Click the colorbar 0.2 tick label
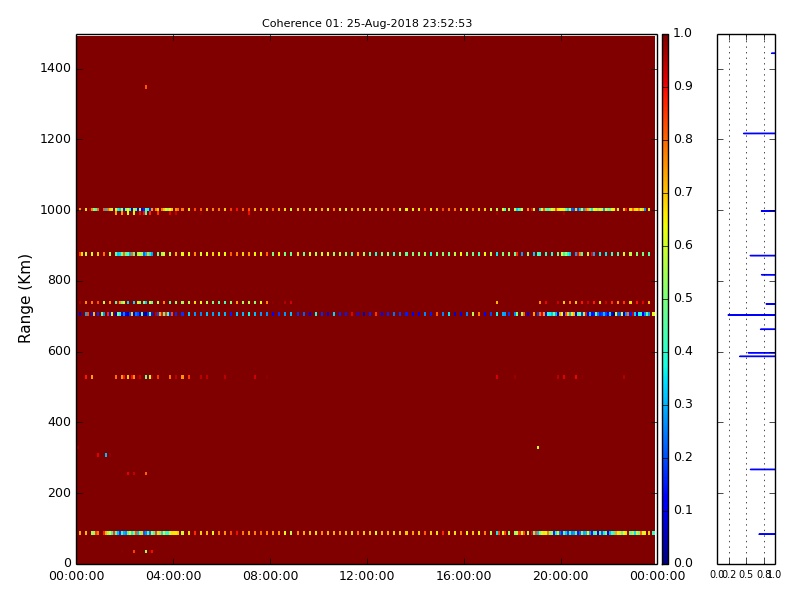Viewport: 800px width, 600px height. [x=683, y=457]
